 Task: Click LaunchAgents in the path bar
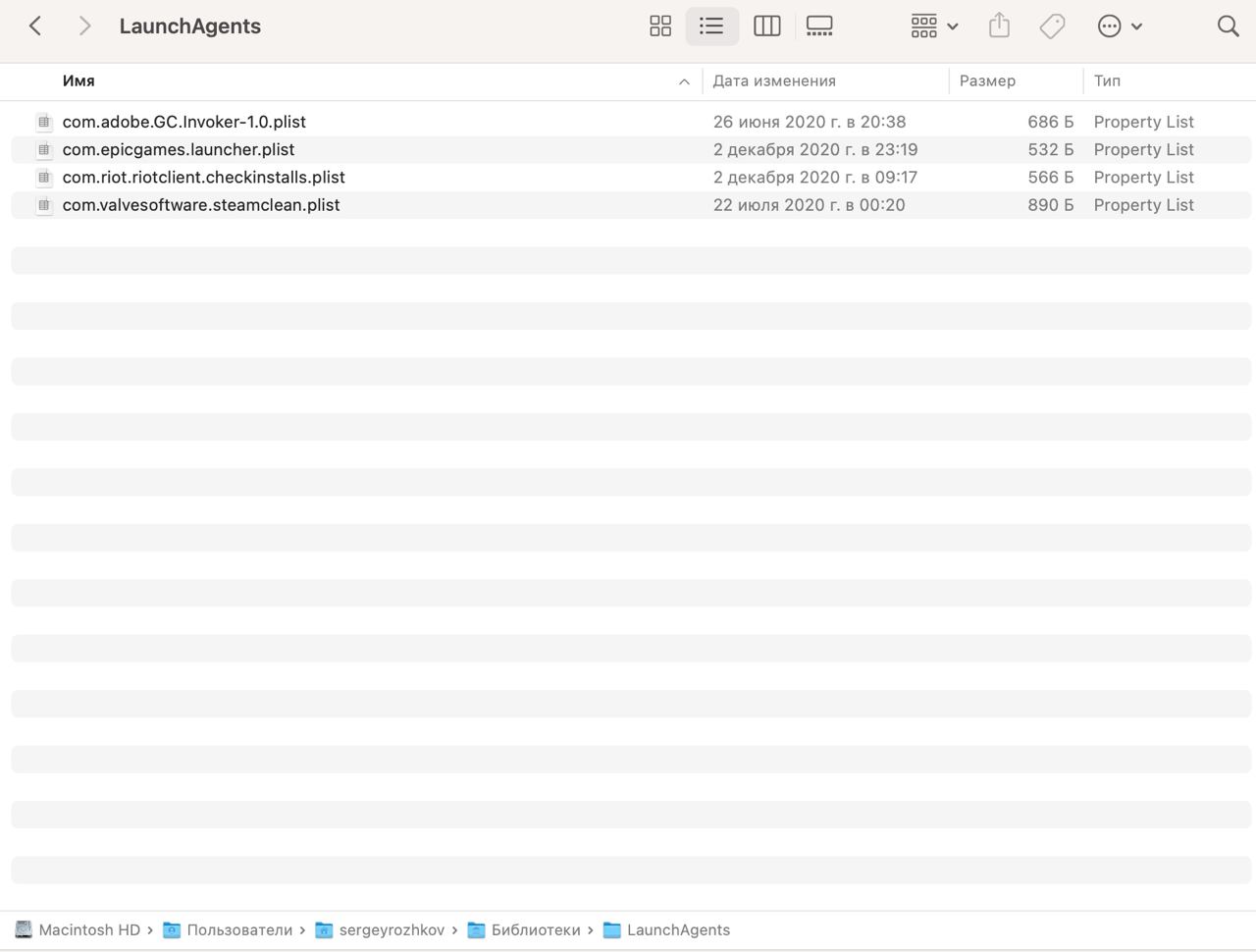678,929
